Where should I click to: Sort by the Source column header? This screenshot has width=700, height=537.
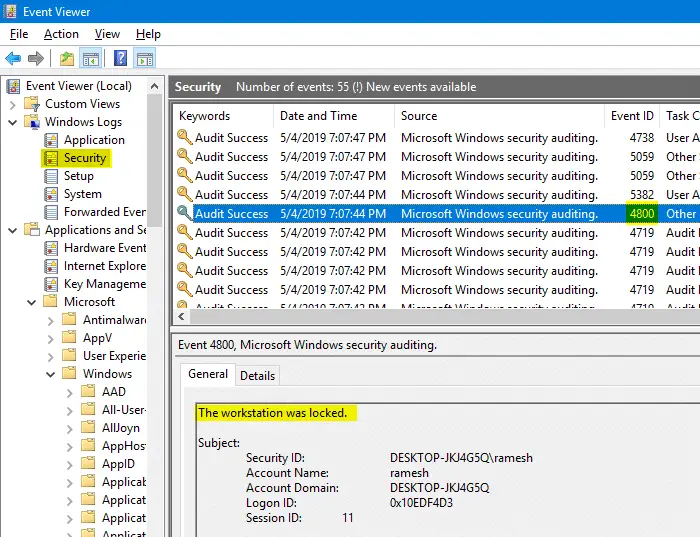[x=500, y=116]
